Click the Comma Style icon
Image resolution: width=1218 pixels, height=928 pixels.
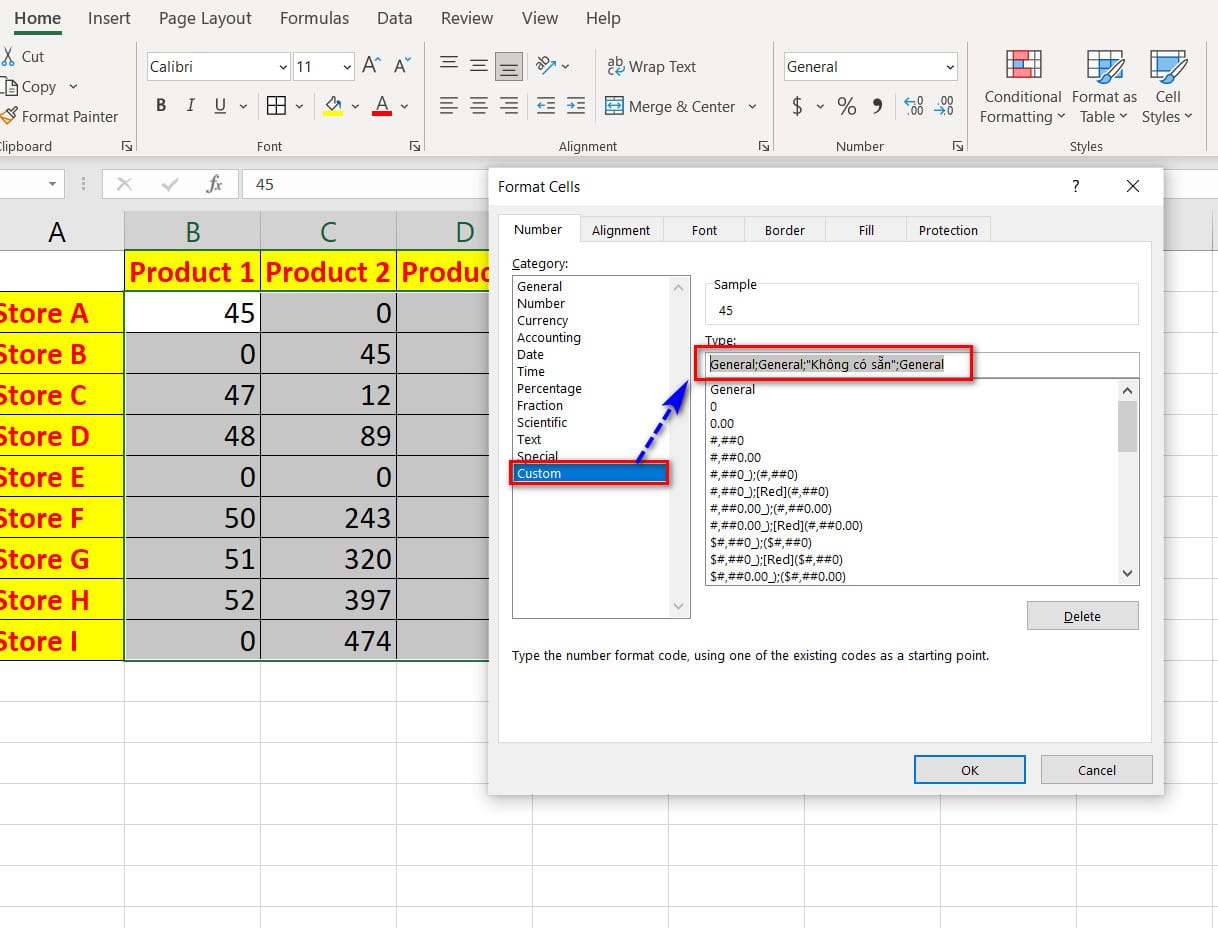(x=878, y=106)
